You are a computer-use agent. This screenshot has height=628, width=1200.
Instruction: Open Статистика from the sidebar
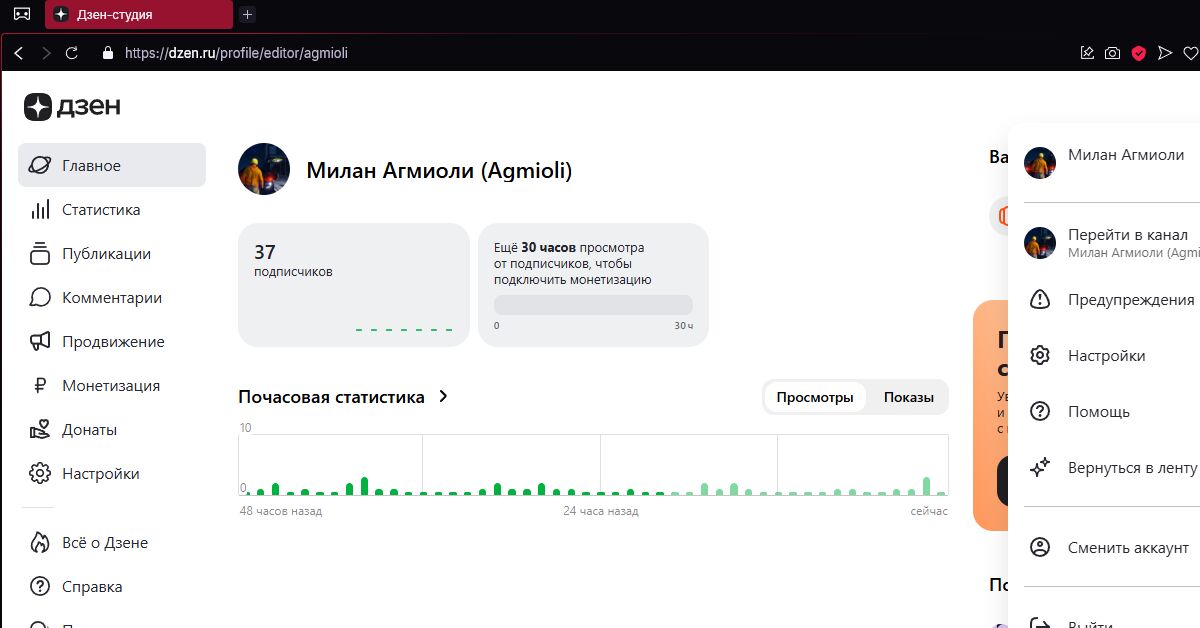click(100, 210)
